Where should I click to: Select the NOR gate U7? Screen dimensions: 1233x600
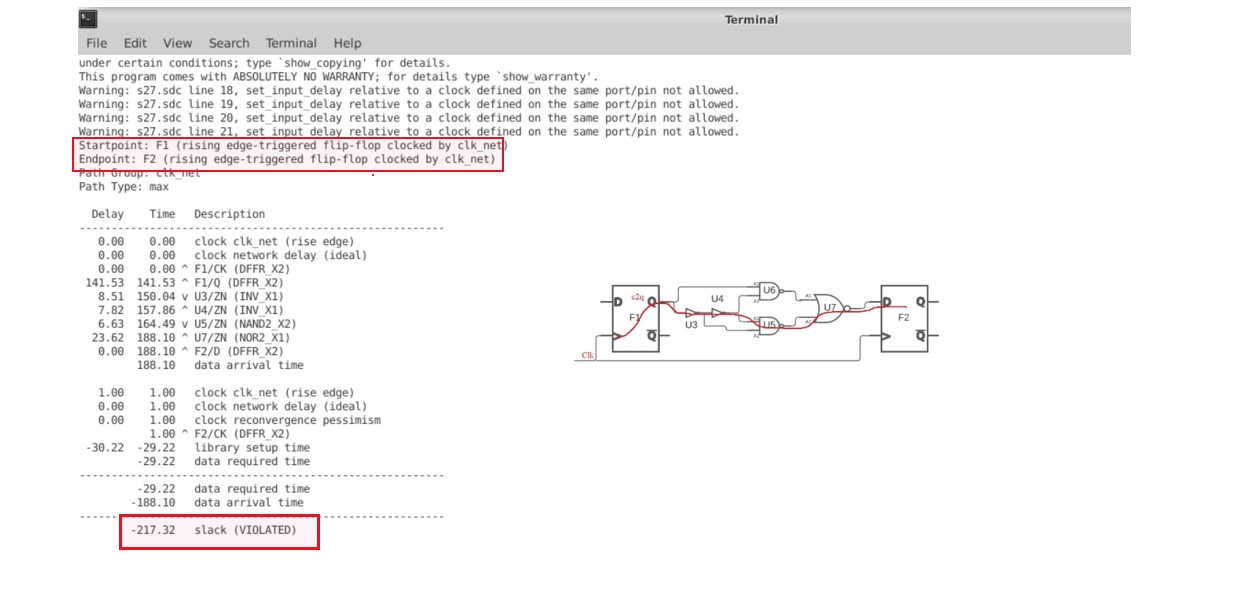(x=830, y=309)
